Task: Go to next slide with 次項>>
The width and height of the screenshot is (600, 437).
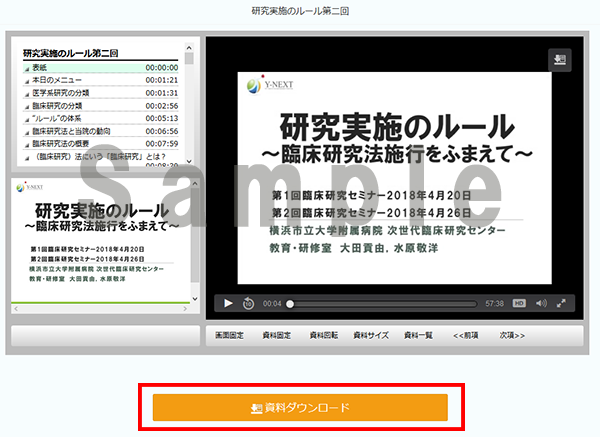Action: tap(512, 335)
